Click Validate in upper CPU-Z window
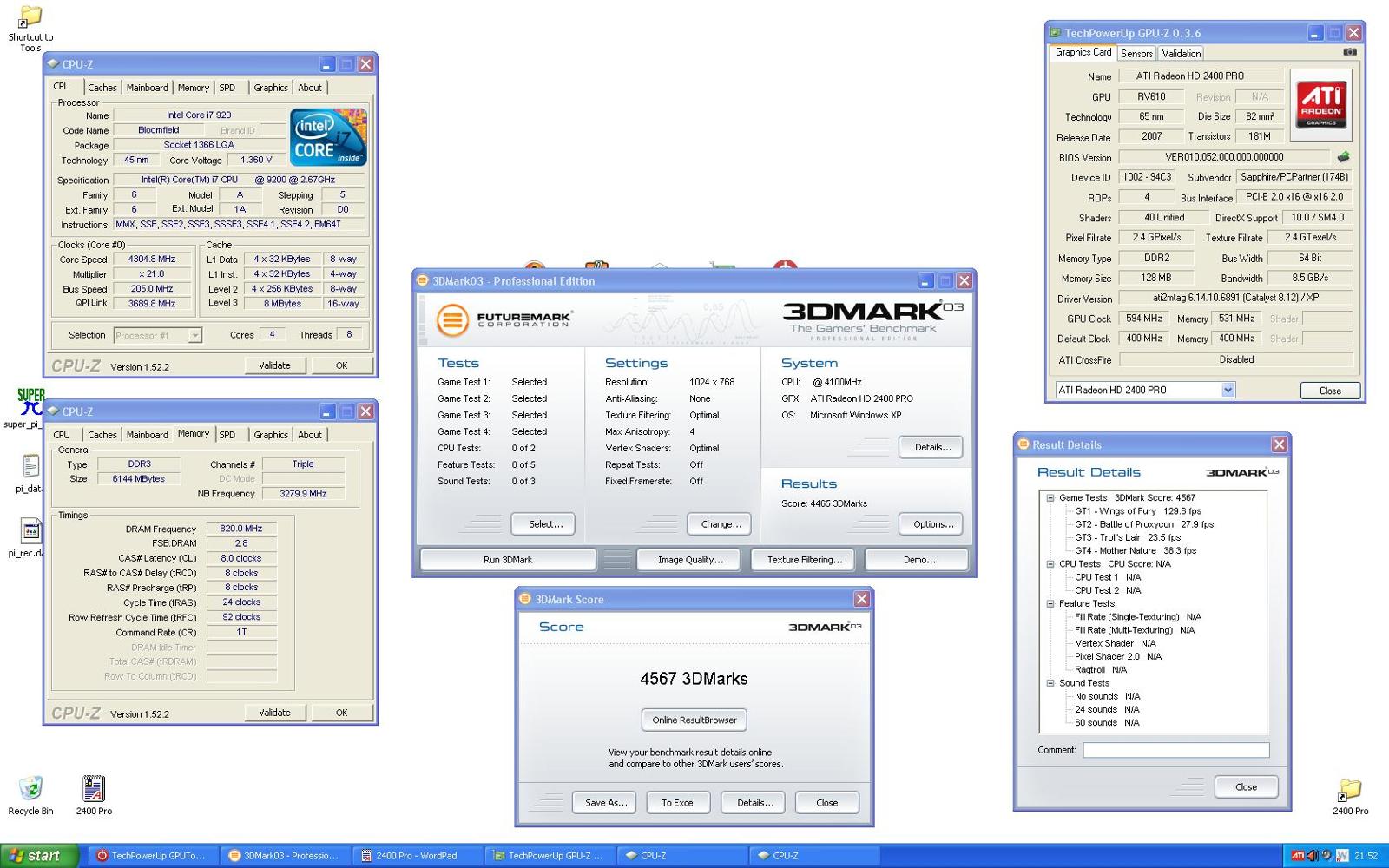This screenshot has height=868, width=1389. [274, 365]
